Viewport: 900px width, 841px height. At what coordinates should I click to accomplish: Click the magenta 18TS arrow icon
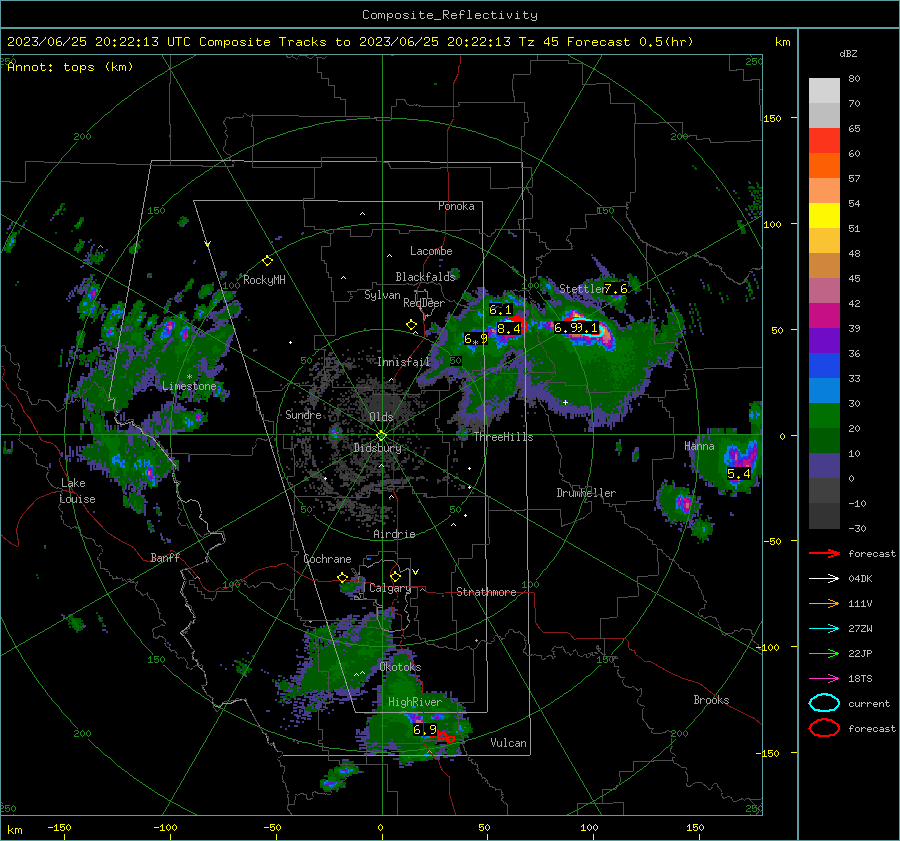point(824,679)
